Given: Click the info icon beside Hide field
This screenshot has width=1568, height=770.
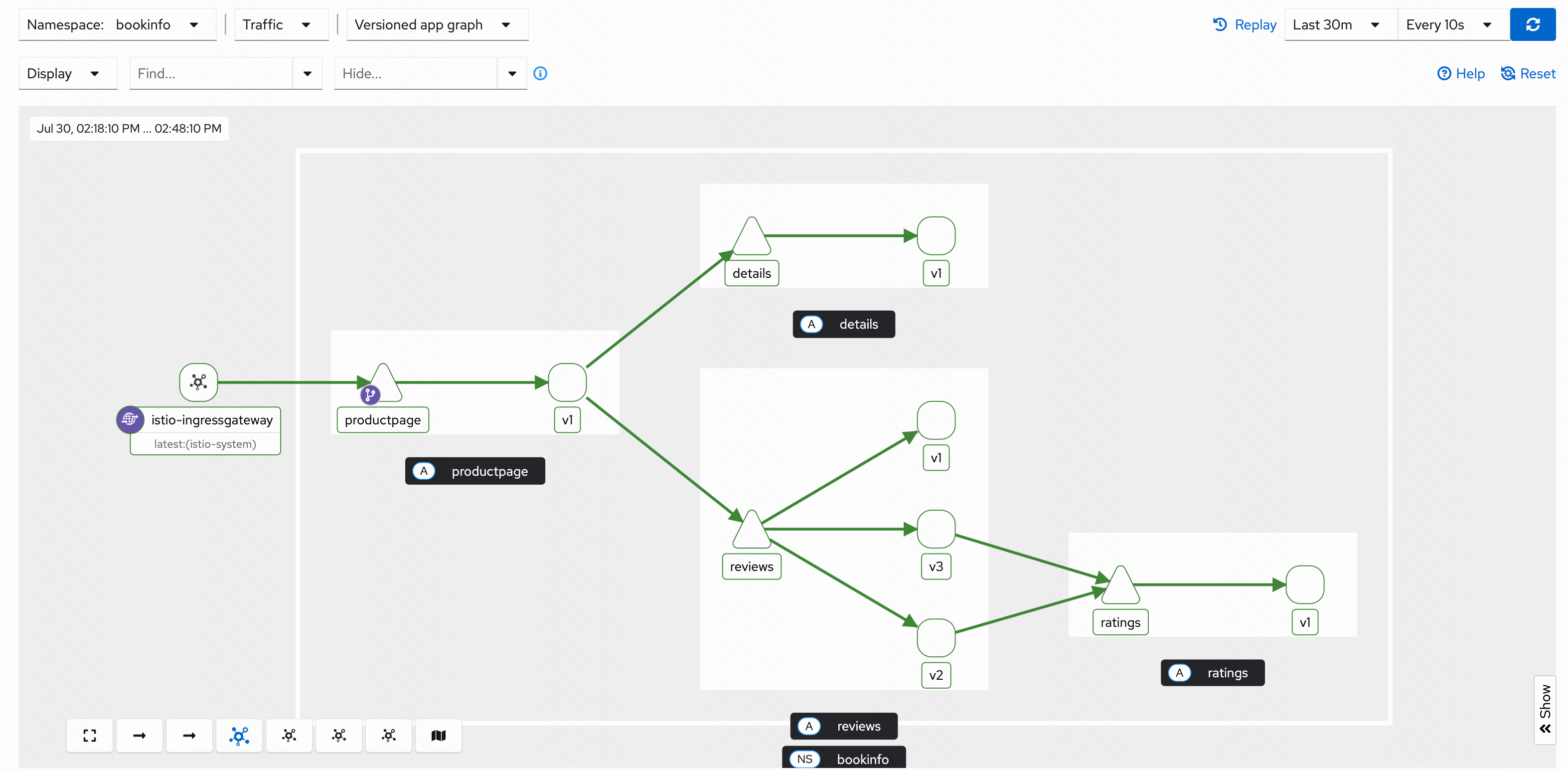Looking at the screenshot, I should [540, 74].
